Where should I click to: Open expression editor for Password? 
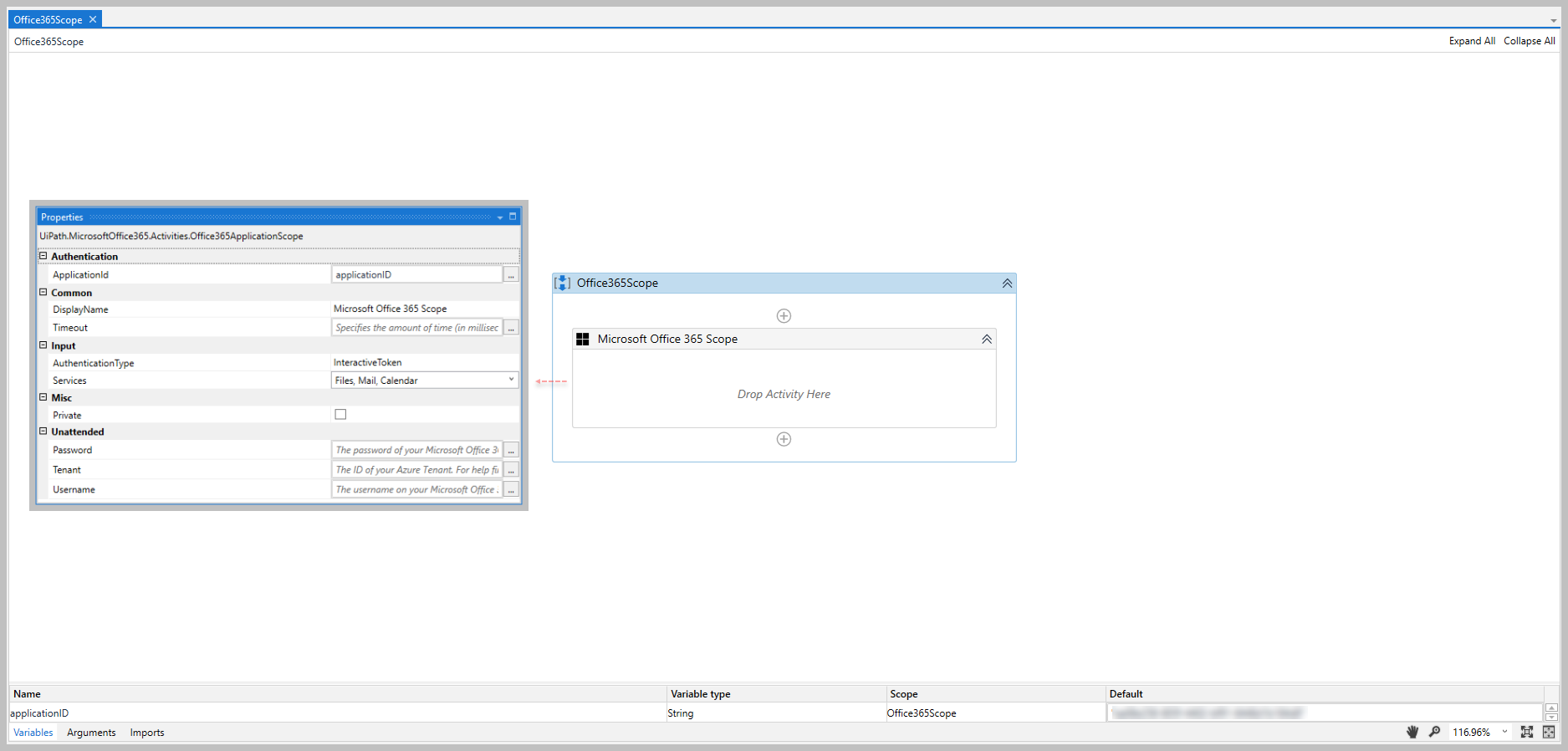click(511, 450)
